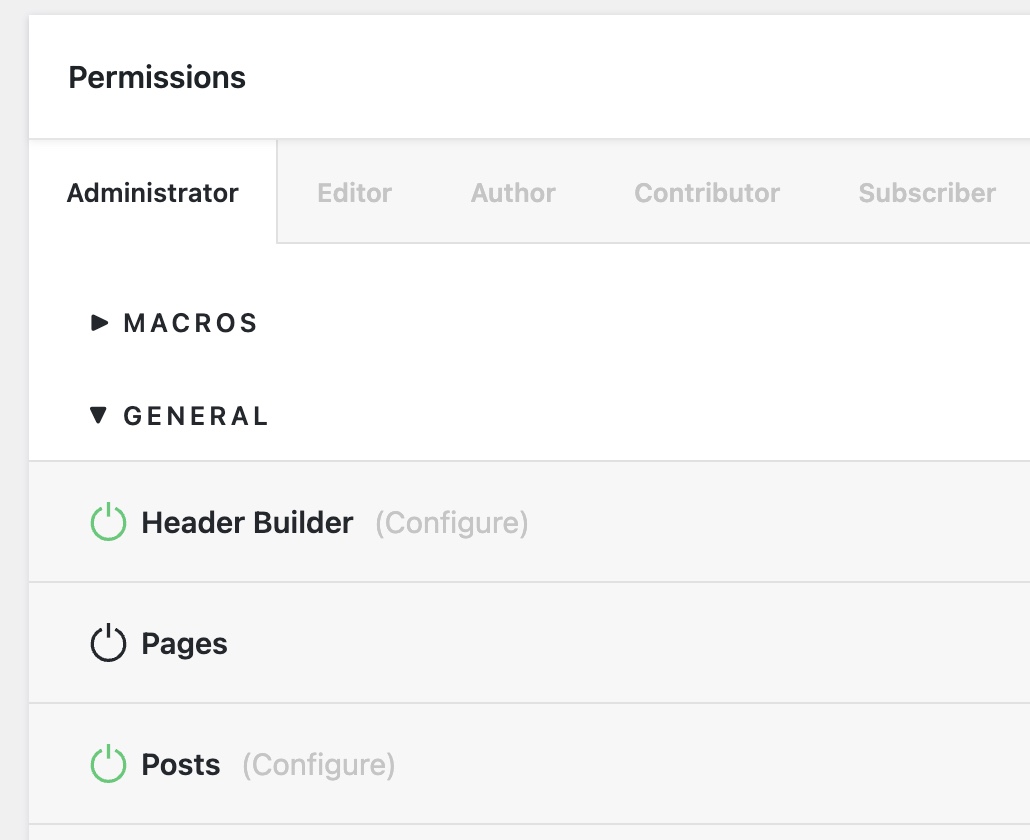Toggle the Header Builder power icon

(x=108, y=523)
